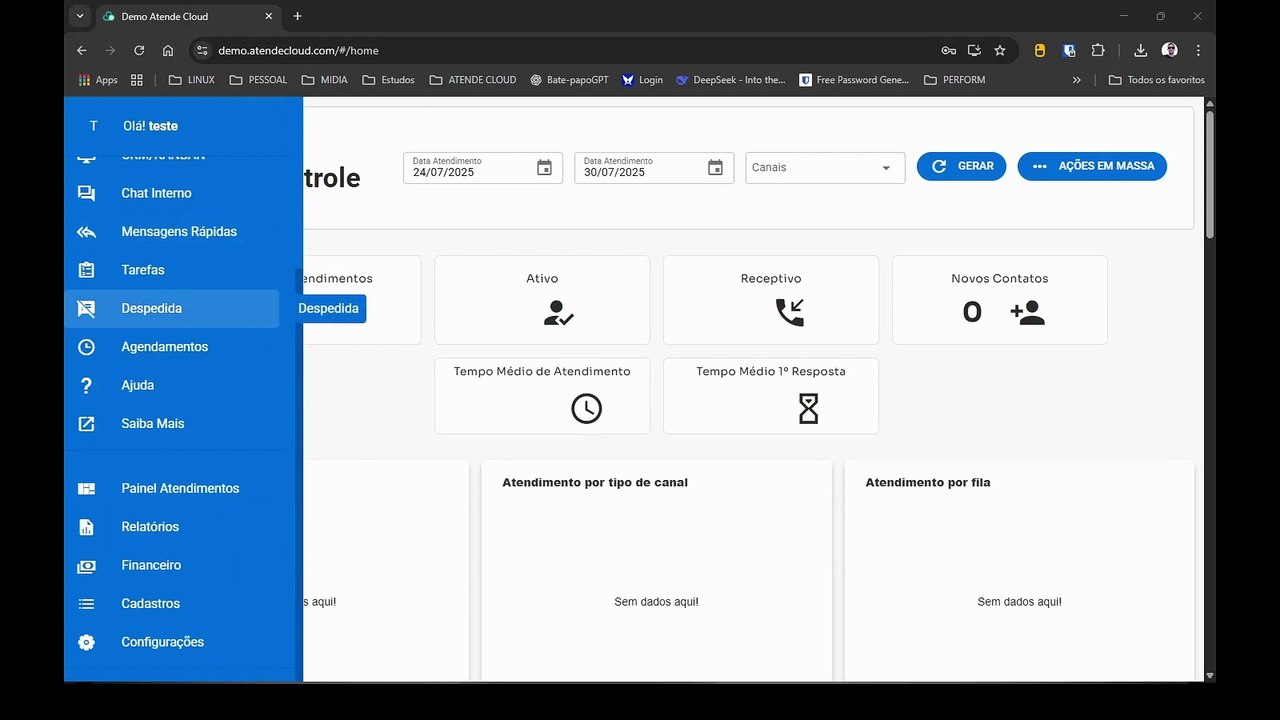Screen dimensions: 1280x720
Task: Open a new browser tab
Action: pos(297,16)
